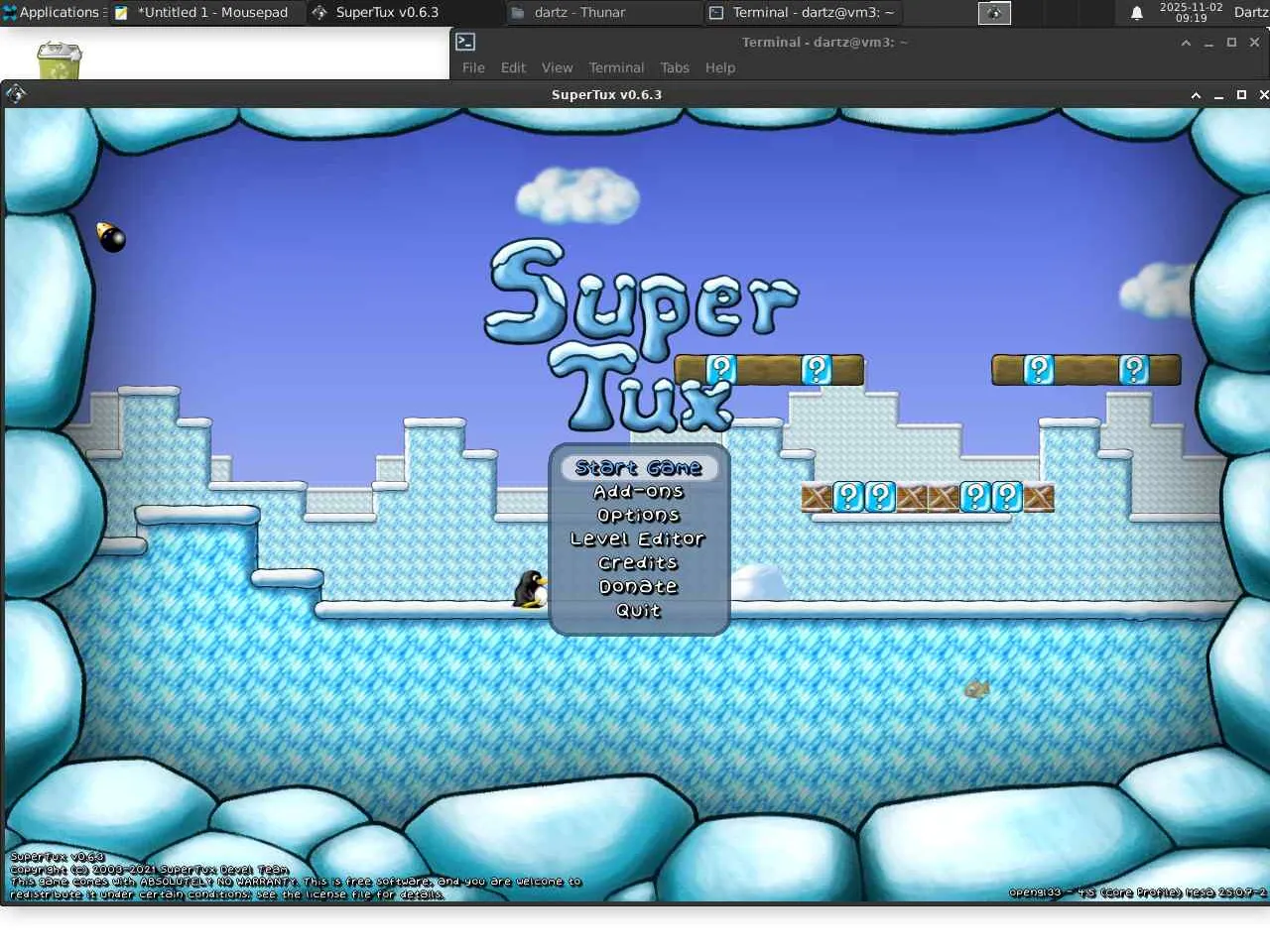
Task: Open Add-ons in the SuperTux menu
Action: (639, 492)
